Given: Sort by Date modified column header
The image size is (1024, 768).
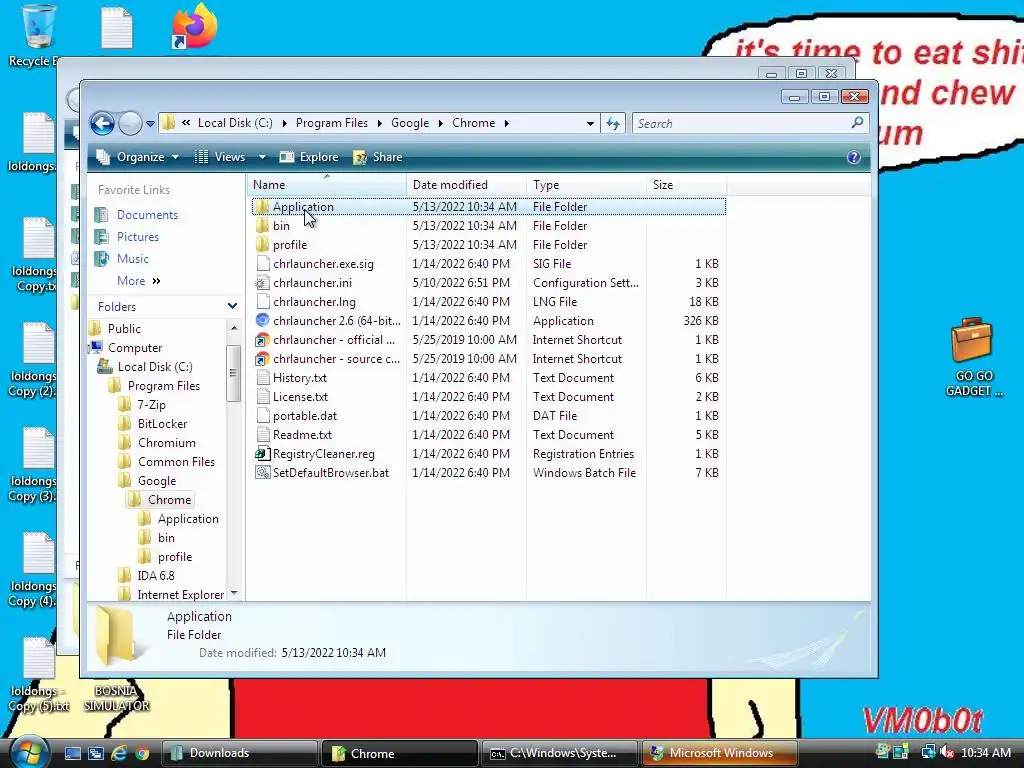Looking at the screenshot, I should (x=466, y=185).
